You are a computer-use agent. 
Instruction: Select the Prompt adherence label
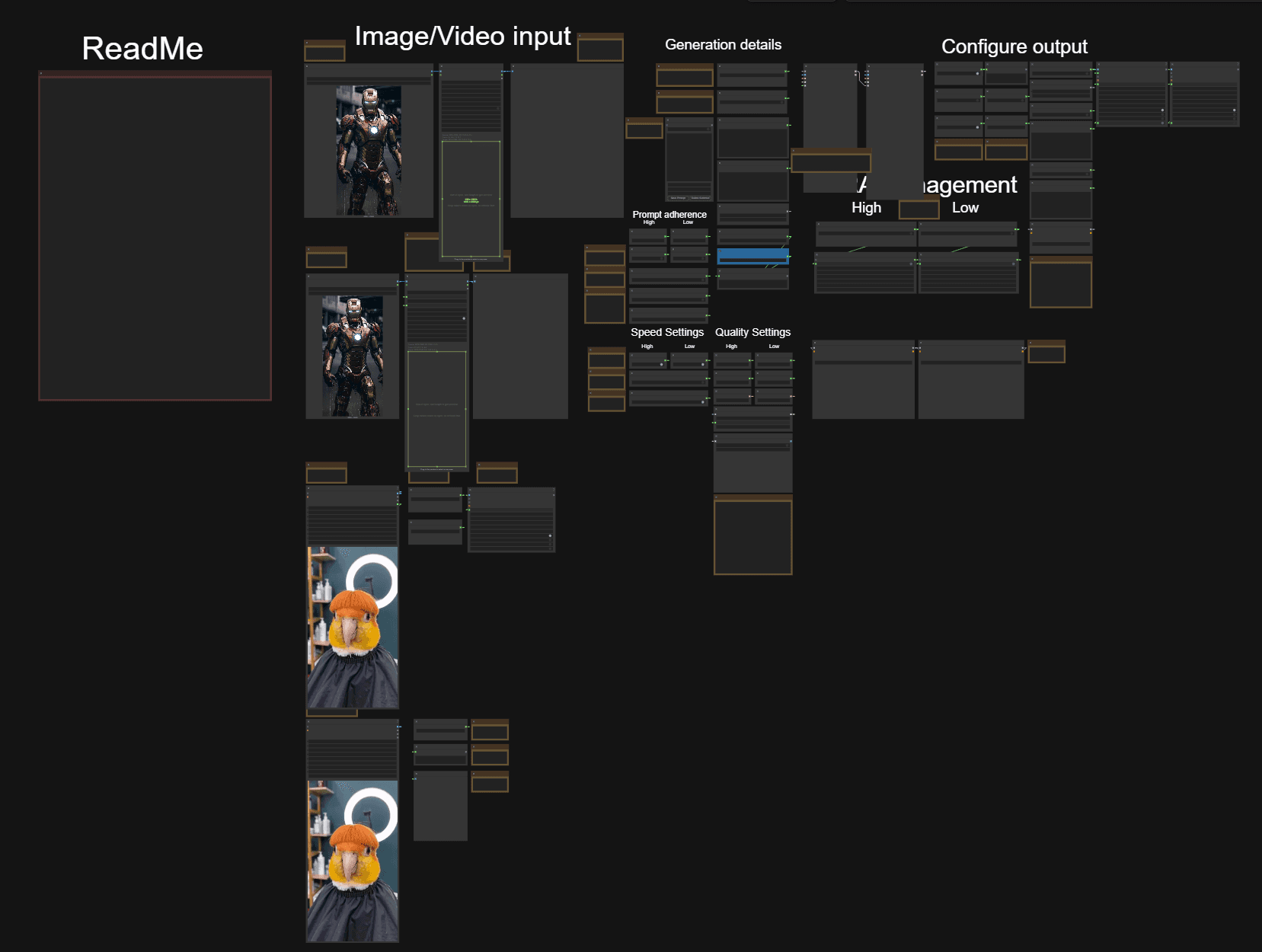pyautogui.click(x=669, y=214)
